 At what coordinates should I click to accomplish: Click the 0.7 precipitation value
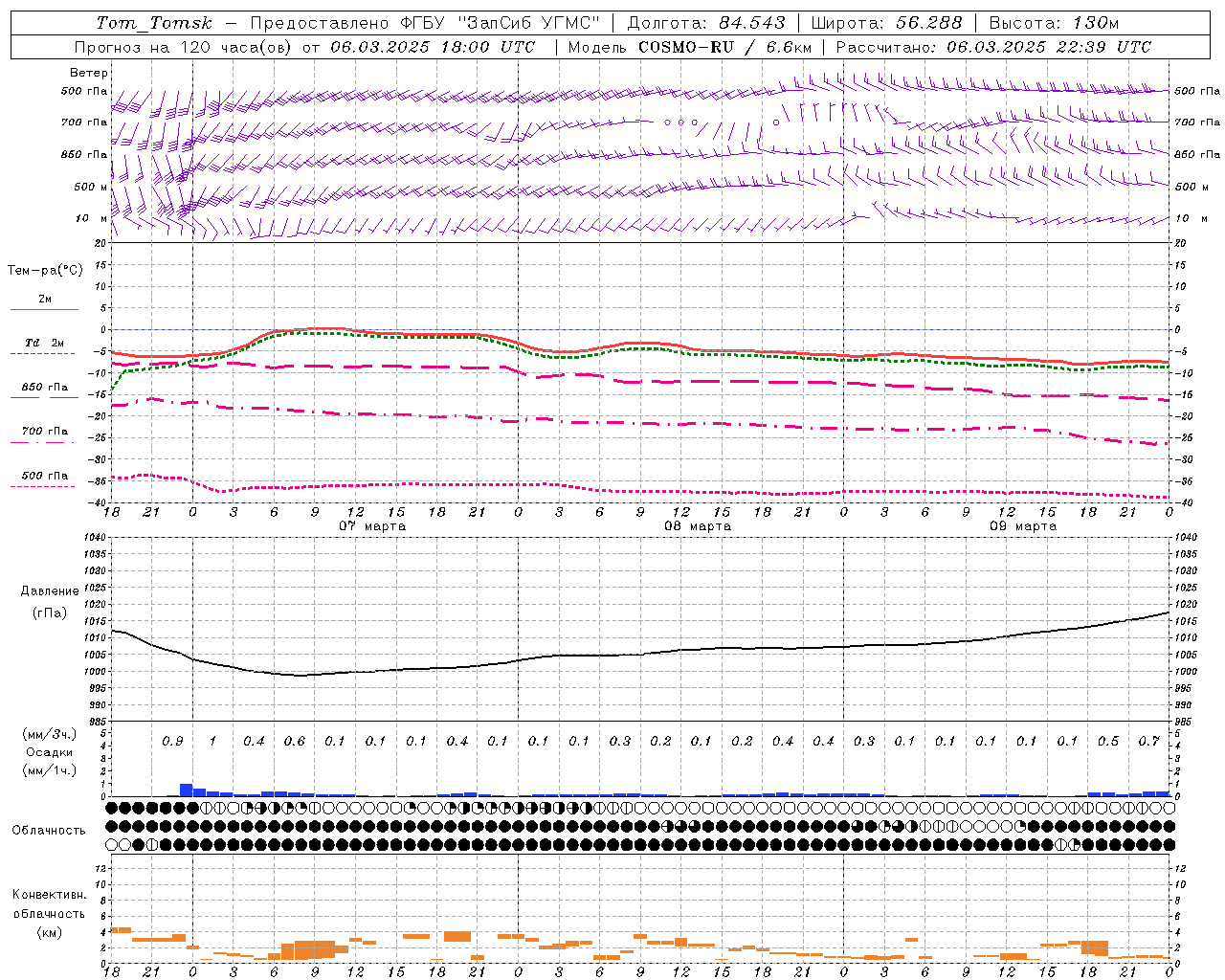point(1149,741)
